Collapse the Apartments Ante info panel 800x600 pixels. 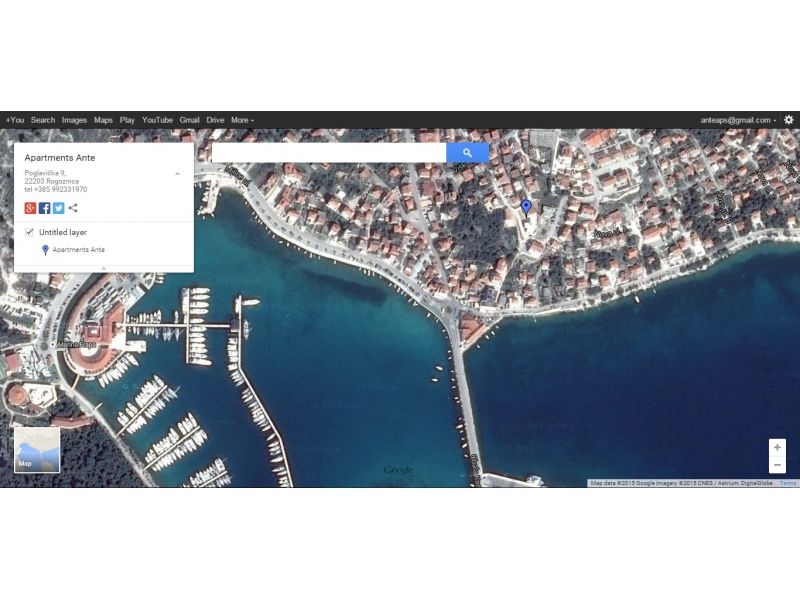178,172
